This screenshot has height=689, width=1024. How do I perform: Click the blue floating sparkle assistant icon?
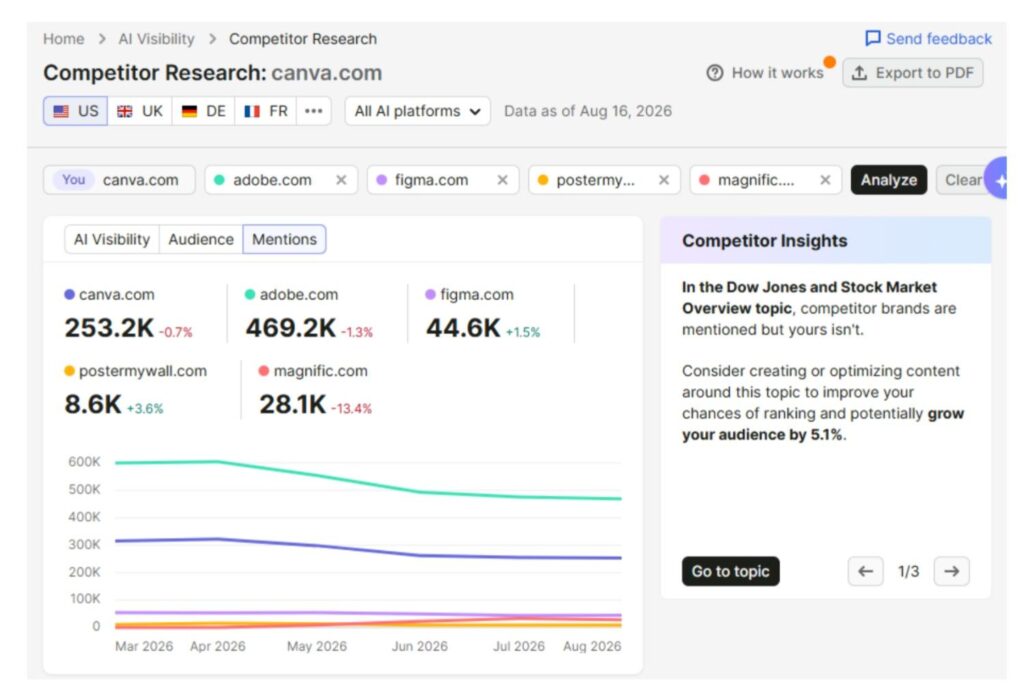click(x=999, y=178)
